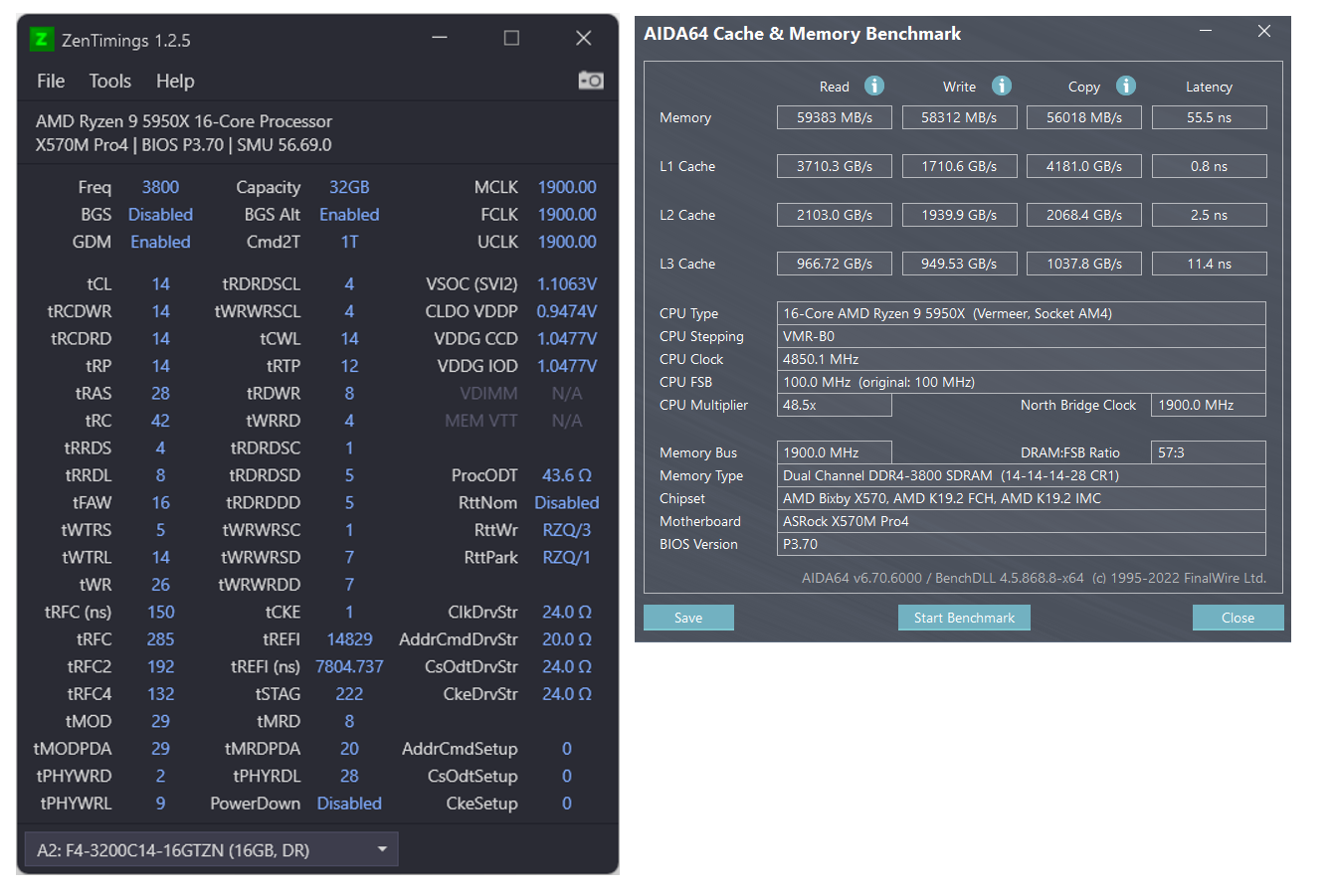Click VSOC (SVI2) value 1.1063V
This screenshot has width=1334, height=896.
[567, 283]
